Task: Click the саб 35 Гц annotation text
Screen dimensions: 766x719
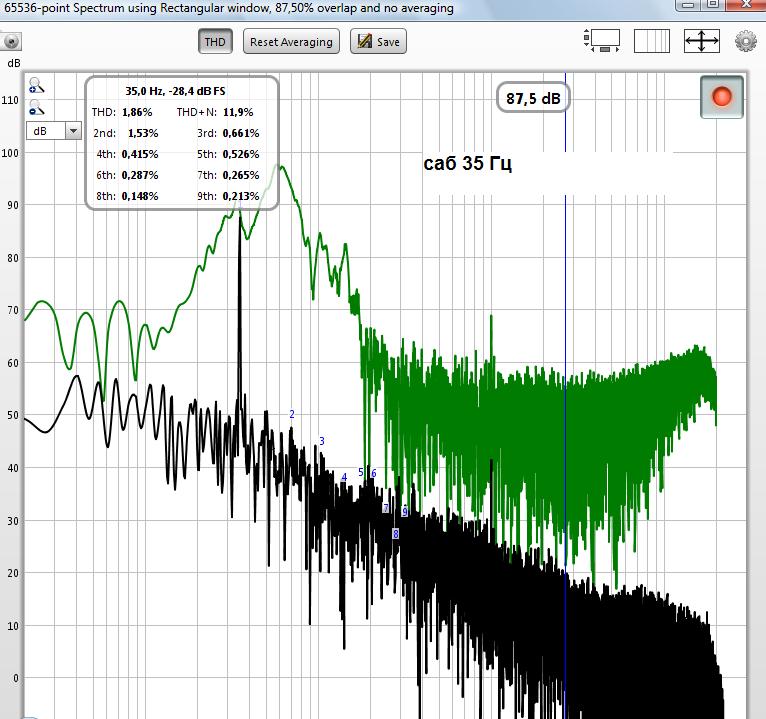Action: pos(468,163)
